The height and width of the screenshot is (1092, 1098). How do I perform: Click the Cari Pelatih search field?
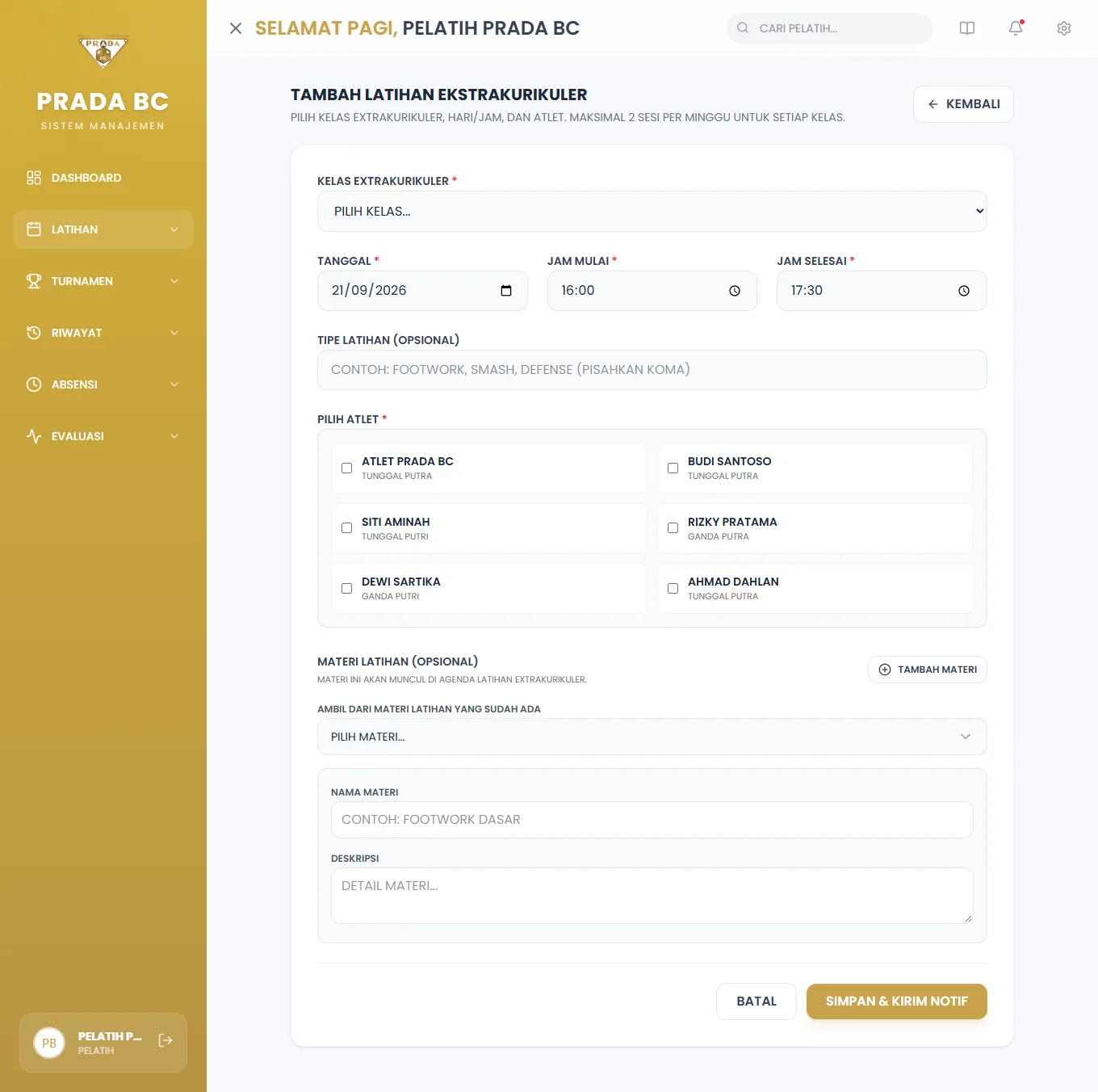click(x=830, y=28)
